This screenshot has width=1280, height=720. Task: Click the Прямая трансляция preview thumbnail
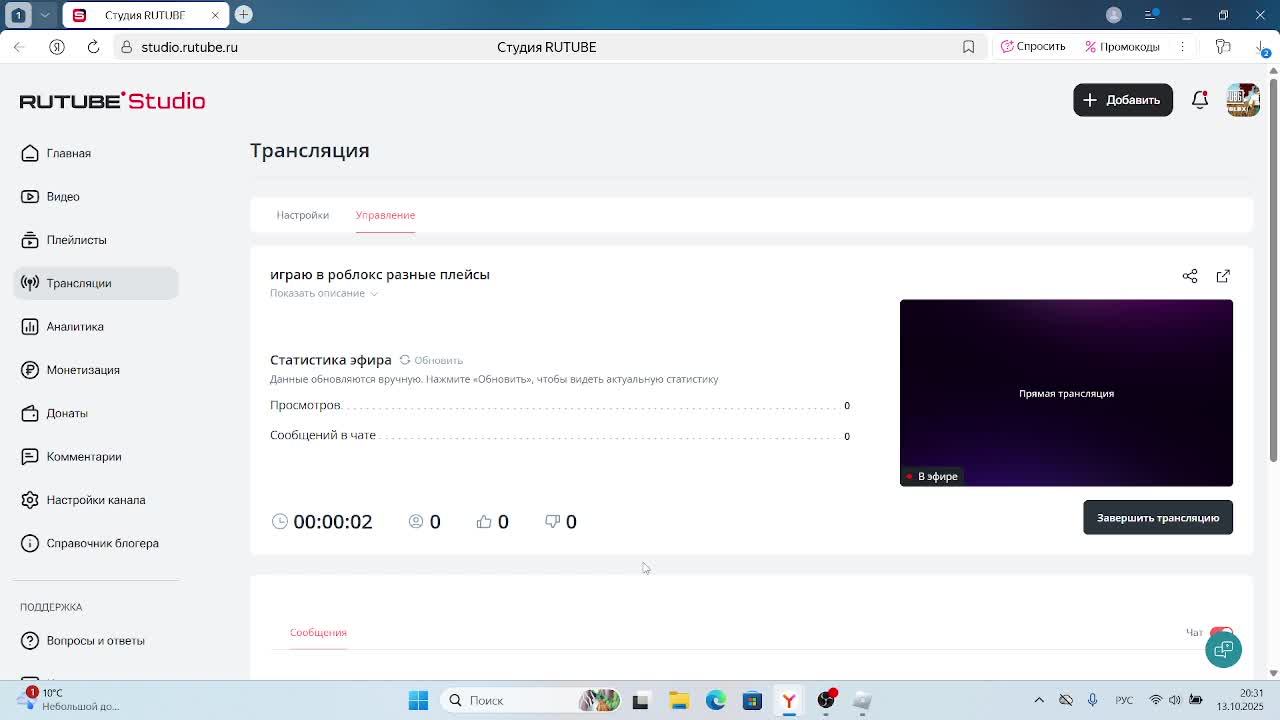pos(1066,393)
